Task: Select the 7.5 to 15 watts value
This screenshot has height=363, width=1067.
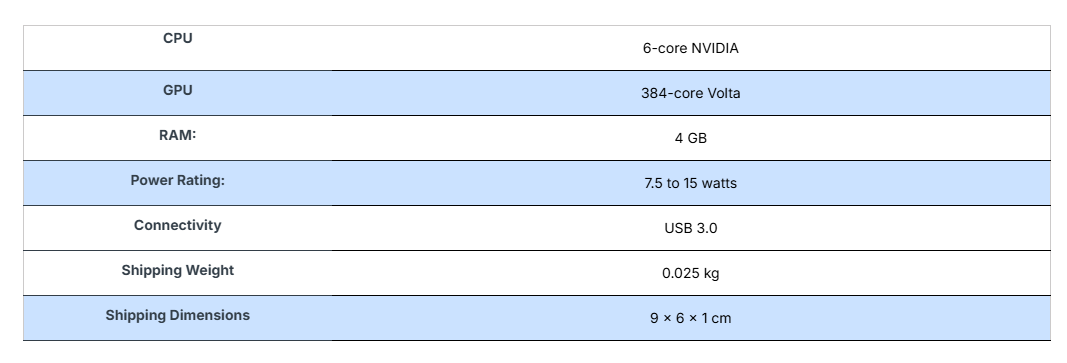Action: 691,183
